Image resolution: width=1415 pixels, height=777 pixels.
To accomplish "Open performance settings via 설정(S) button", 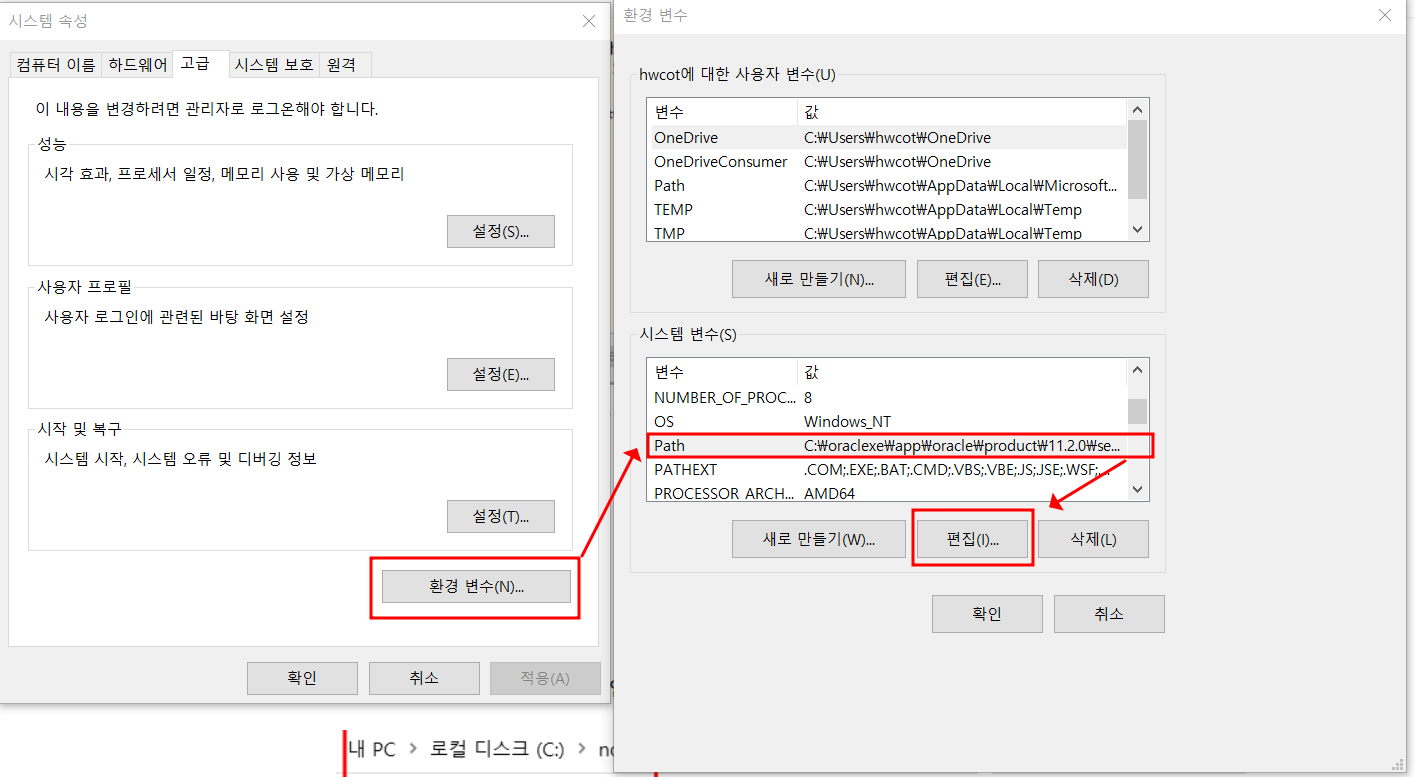I will [500, 231].
